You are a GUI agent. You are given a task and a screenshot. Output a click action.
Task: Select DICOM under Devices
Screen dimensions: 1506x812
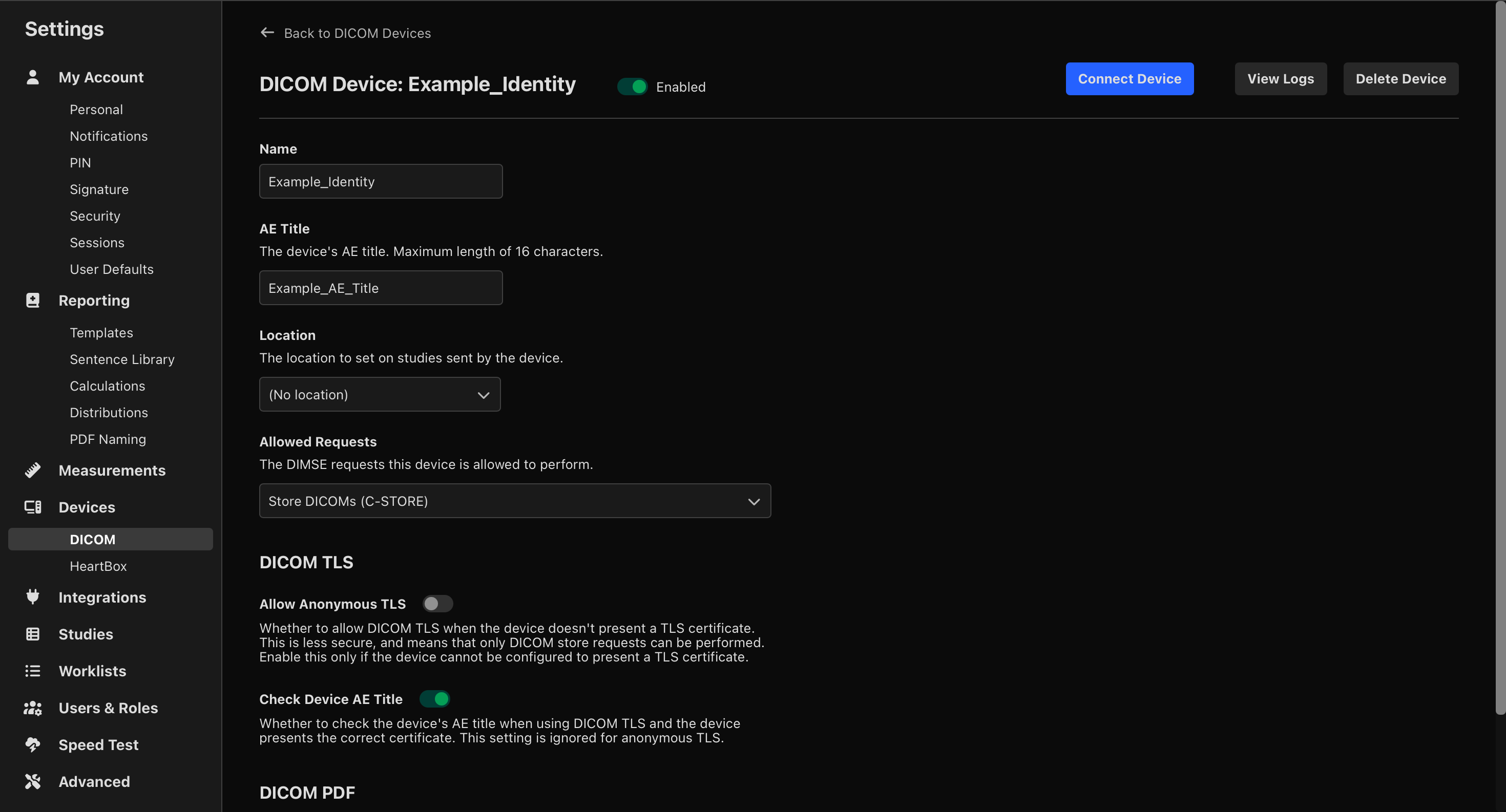click(x=111, y=539)
